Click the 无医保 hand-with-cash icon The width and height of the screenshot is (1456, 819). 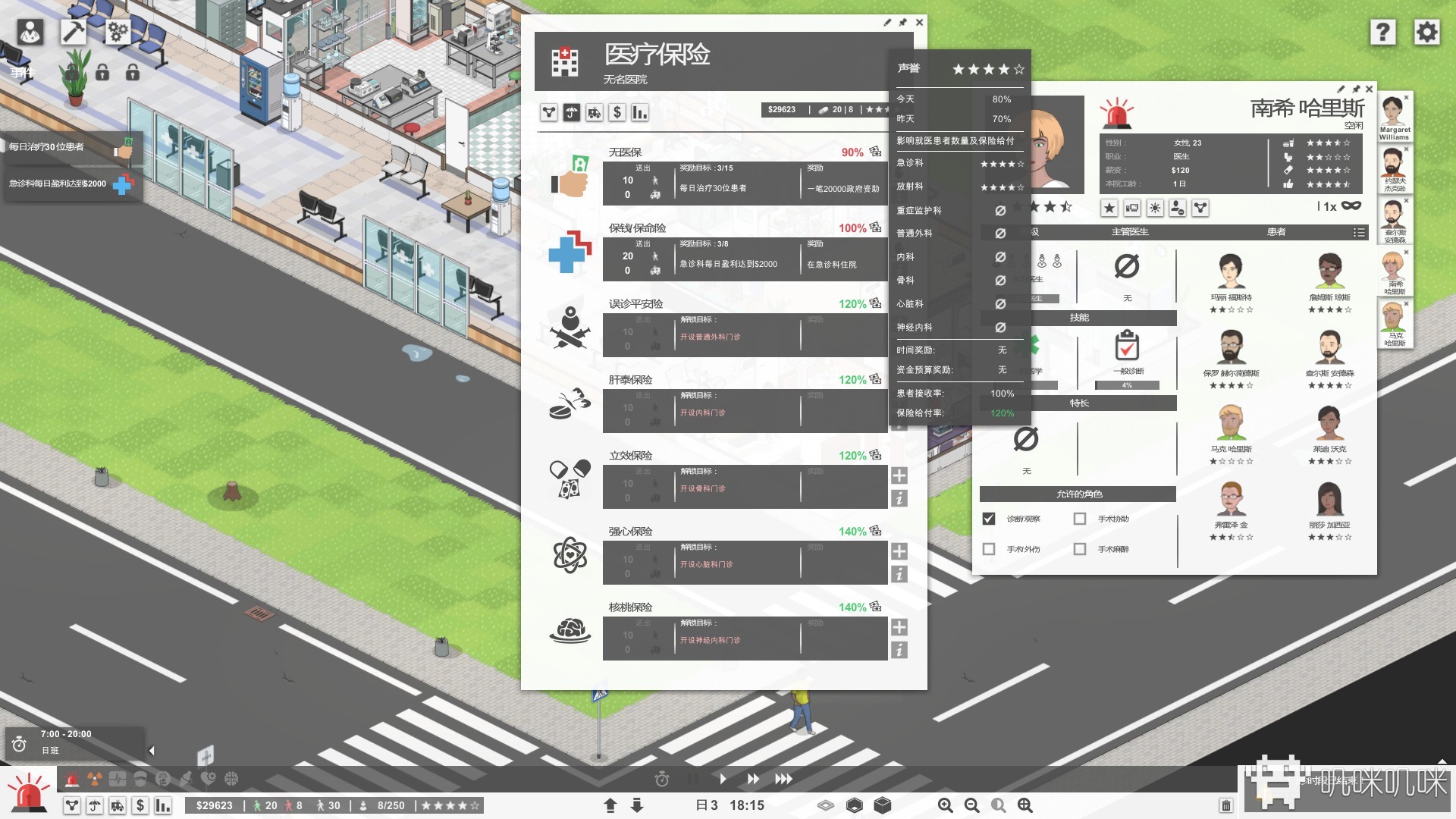coord(570,176)
